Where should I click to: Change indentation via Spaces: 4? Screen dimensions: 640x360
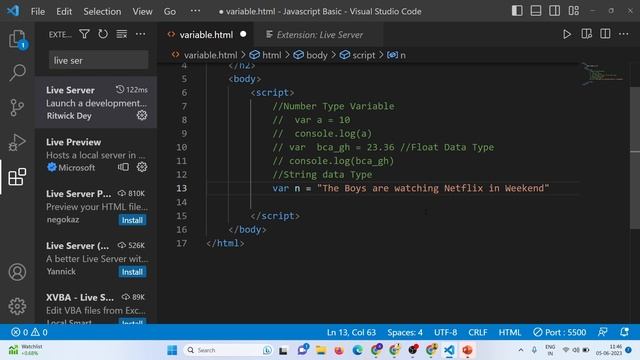pos(405,332)
